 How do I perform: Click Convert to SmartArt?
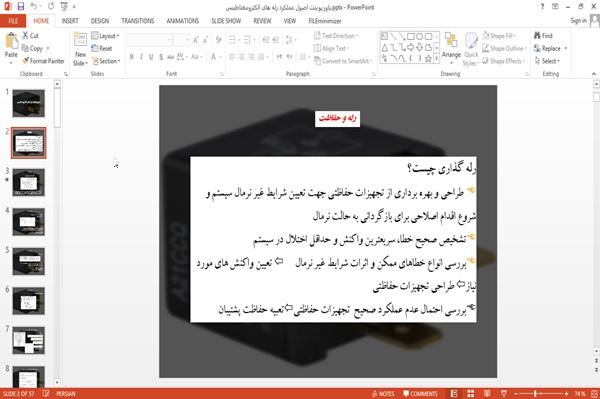(343, 61)
